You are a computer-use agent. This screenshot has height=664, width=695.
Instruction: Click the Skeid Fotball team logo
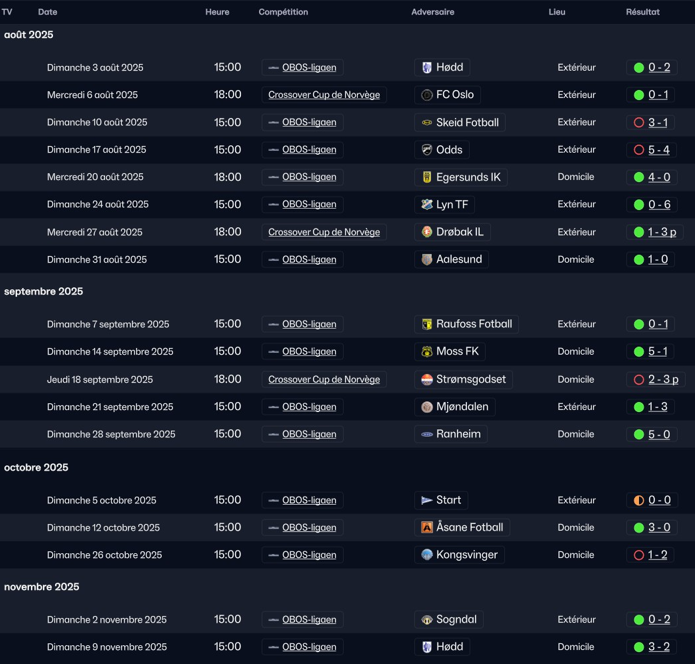coord(427,123)
